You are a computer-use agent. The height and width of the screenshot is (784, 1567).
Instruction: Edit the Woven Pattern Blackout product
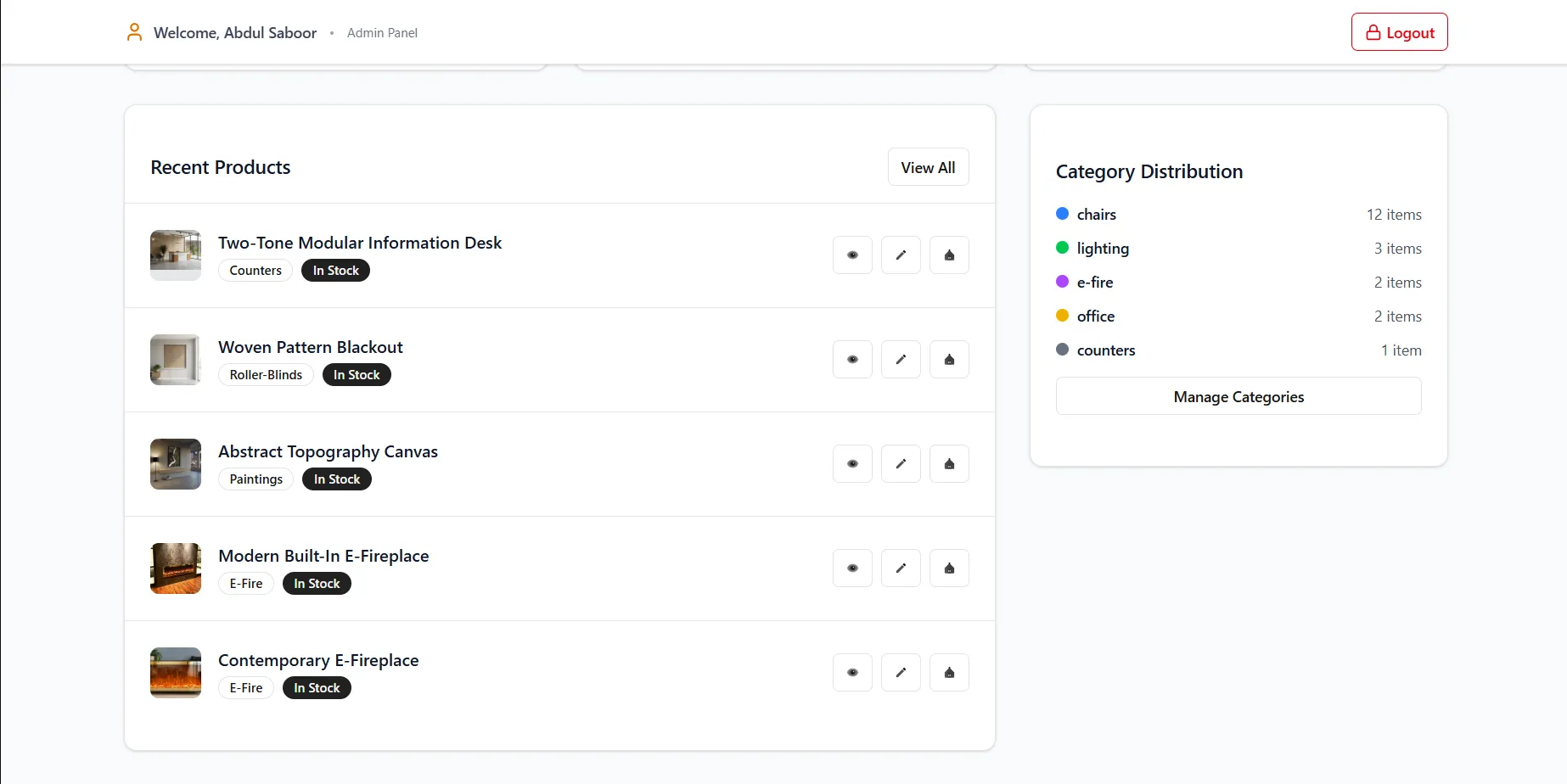[x=901, y=359]
